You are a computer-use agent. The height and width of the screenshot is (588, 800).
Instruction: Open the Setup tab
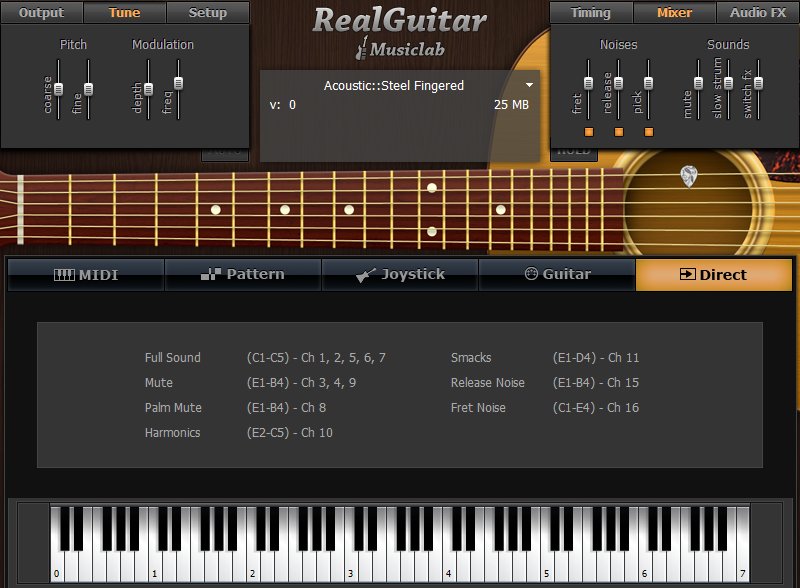(208, 13)
